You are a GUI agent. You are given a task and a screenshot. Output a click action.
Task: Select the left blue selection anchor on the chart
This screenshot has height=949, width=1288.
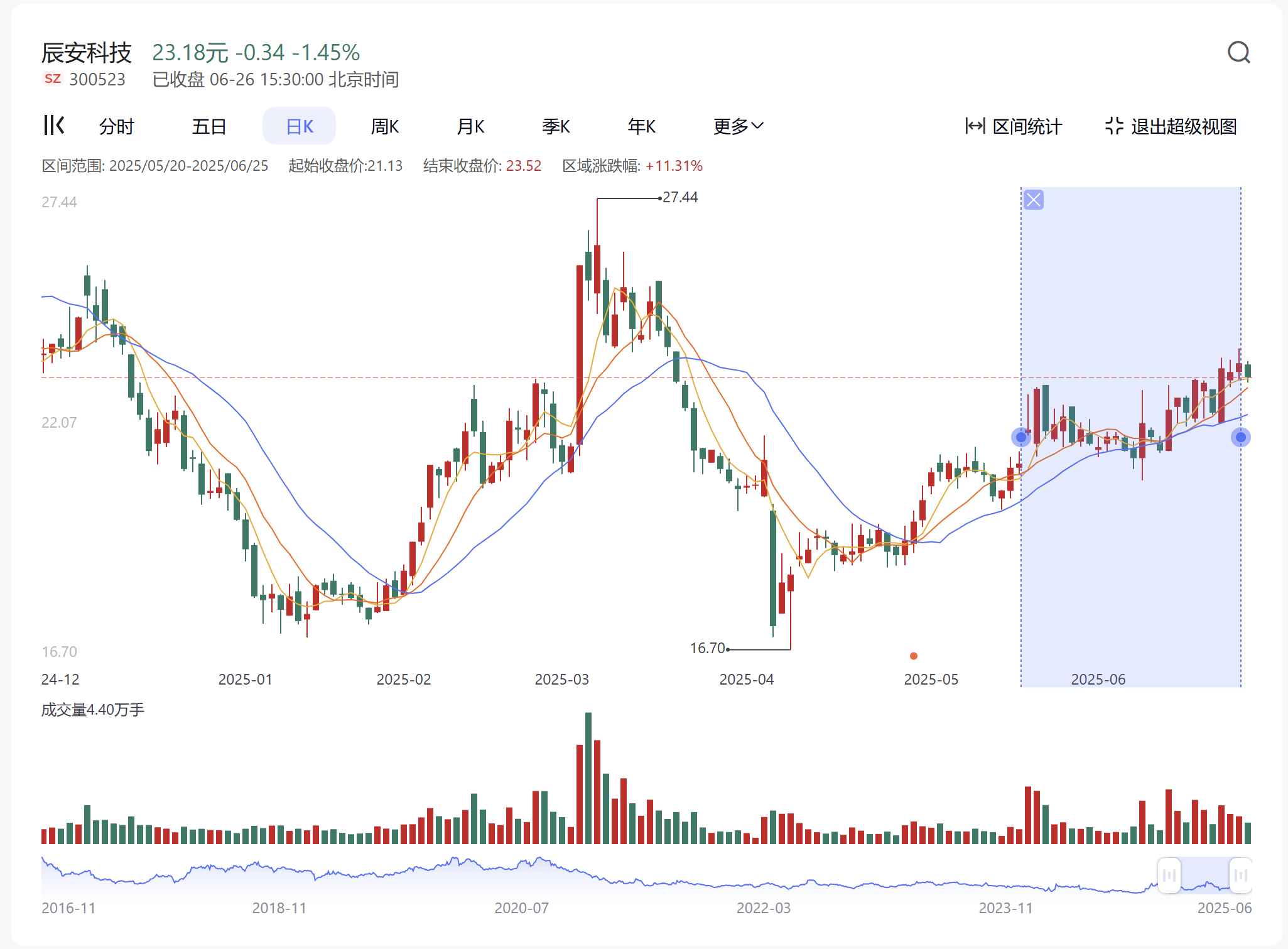pos(1021,438)
